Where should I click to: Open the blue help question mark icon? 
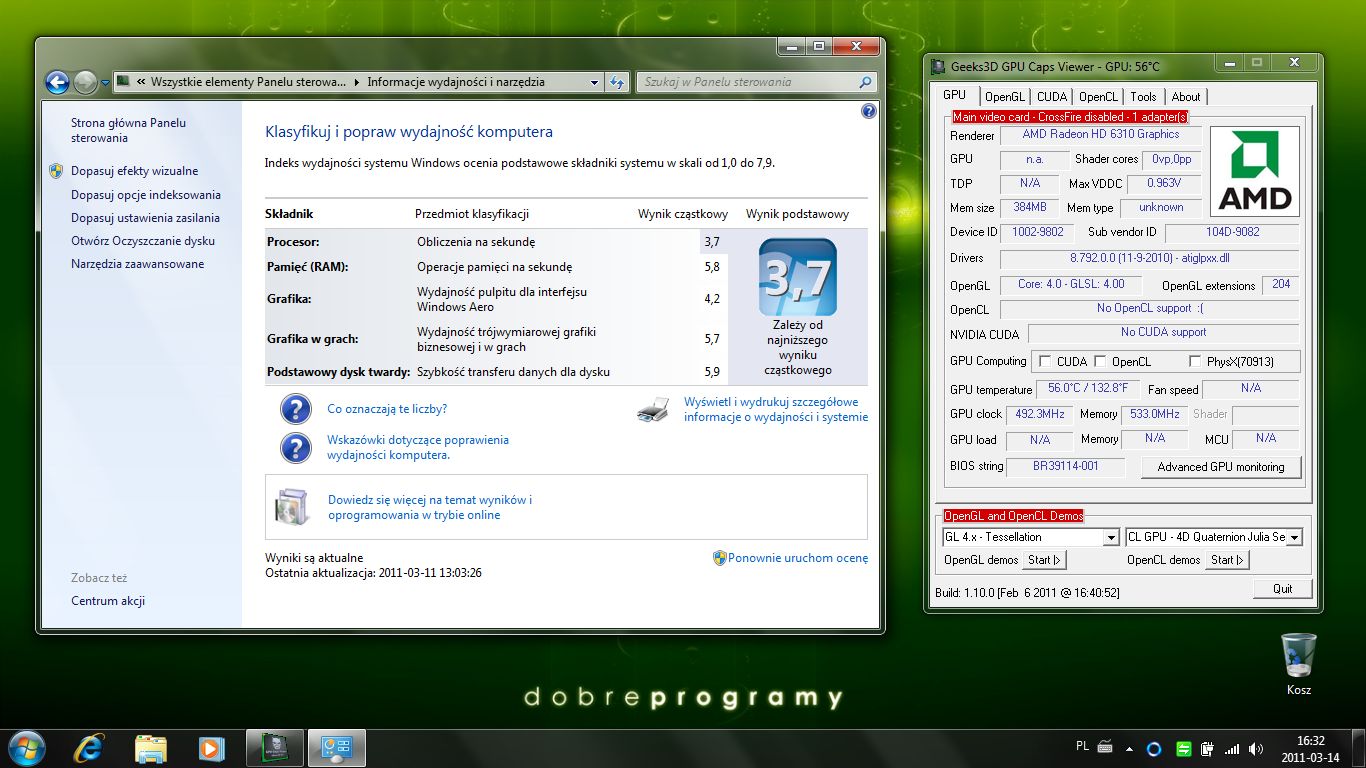click(868, 111)
